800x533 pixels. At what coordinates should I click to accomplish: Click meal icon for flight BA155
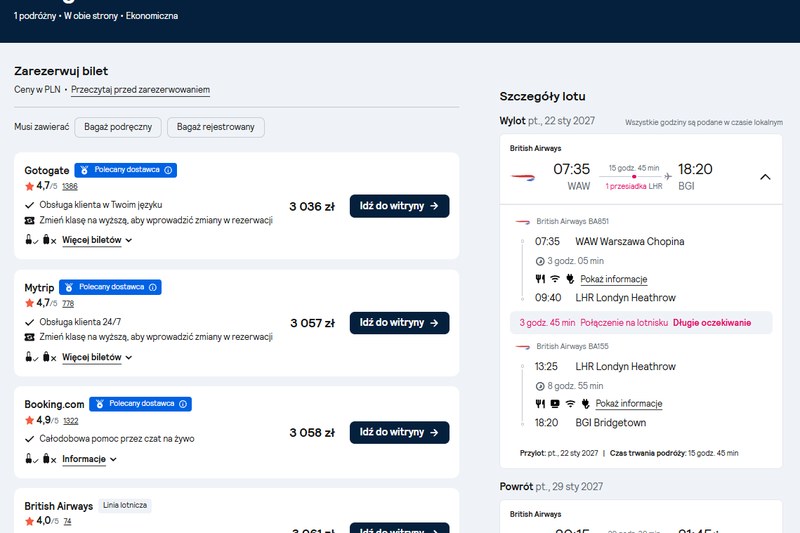(540, 404)
